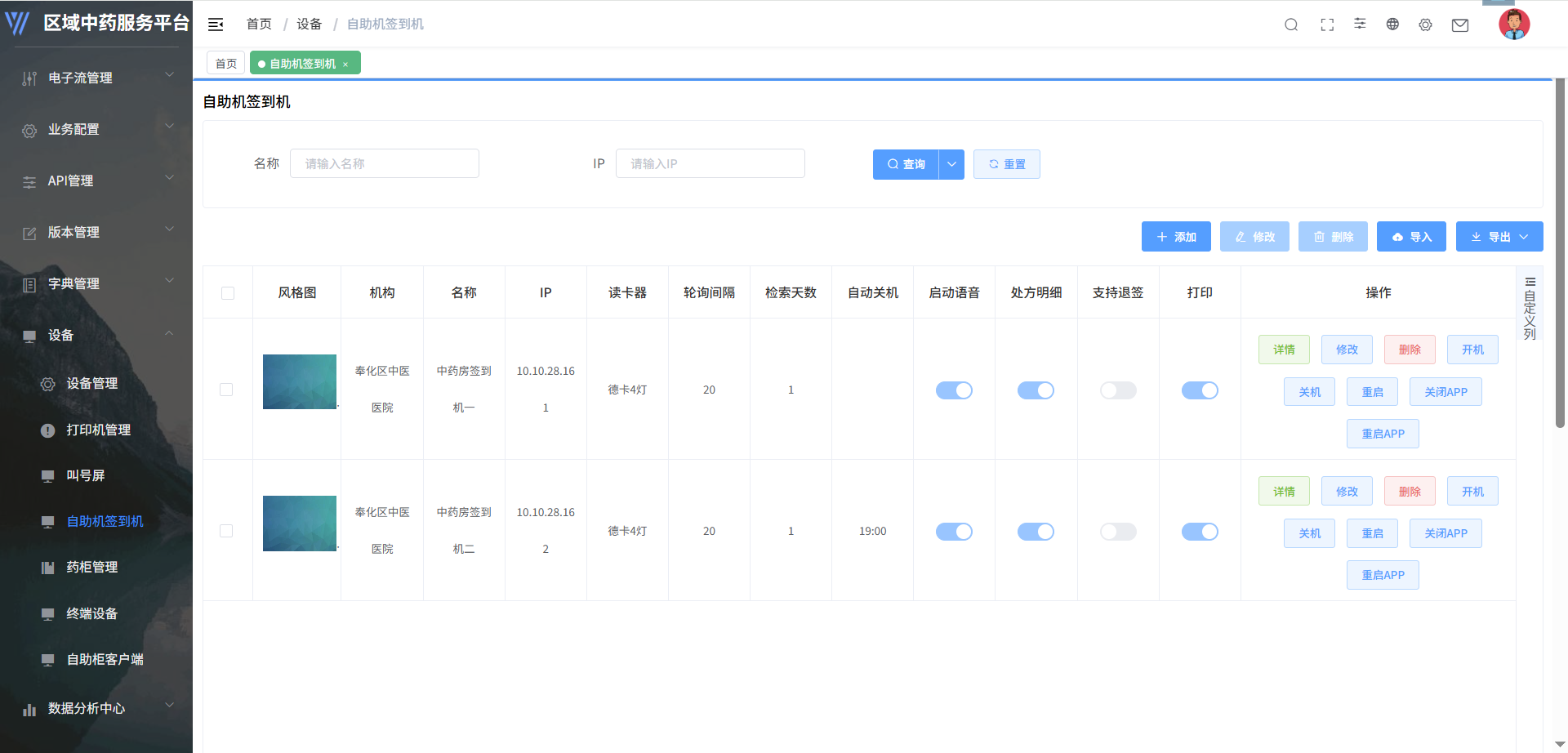Open 叫号屏 in the sidebar
The width and height of the screenshot is (1568, 753).
[86, 476]
